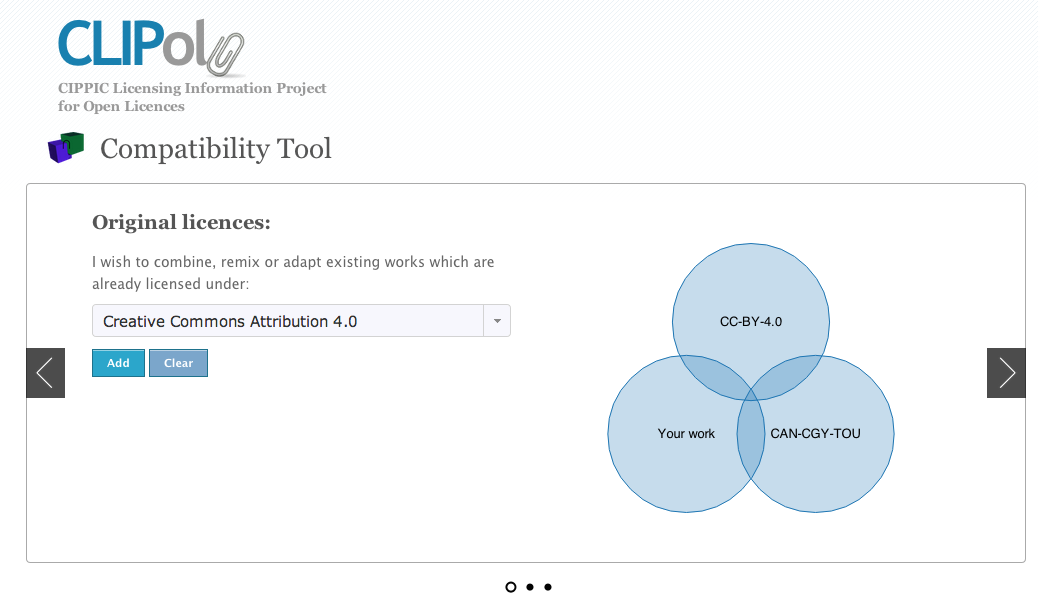
Task: Click the 'I wish to combine' instruction text
Action: pyautogui.click(x=293, y=272)
